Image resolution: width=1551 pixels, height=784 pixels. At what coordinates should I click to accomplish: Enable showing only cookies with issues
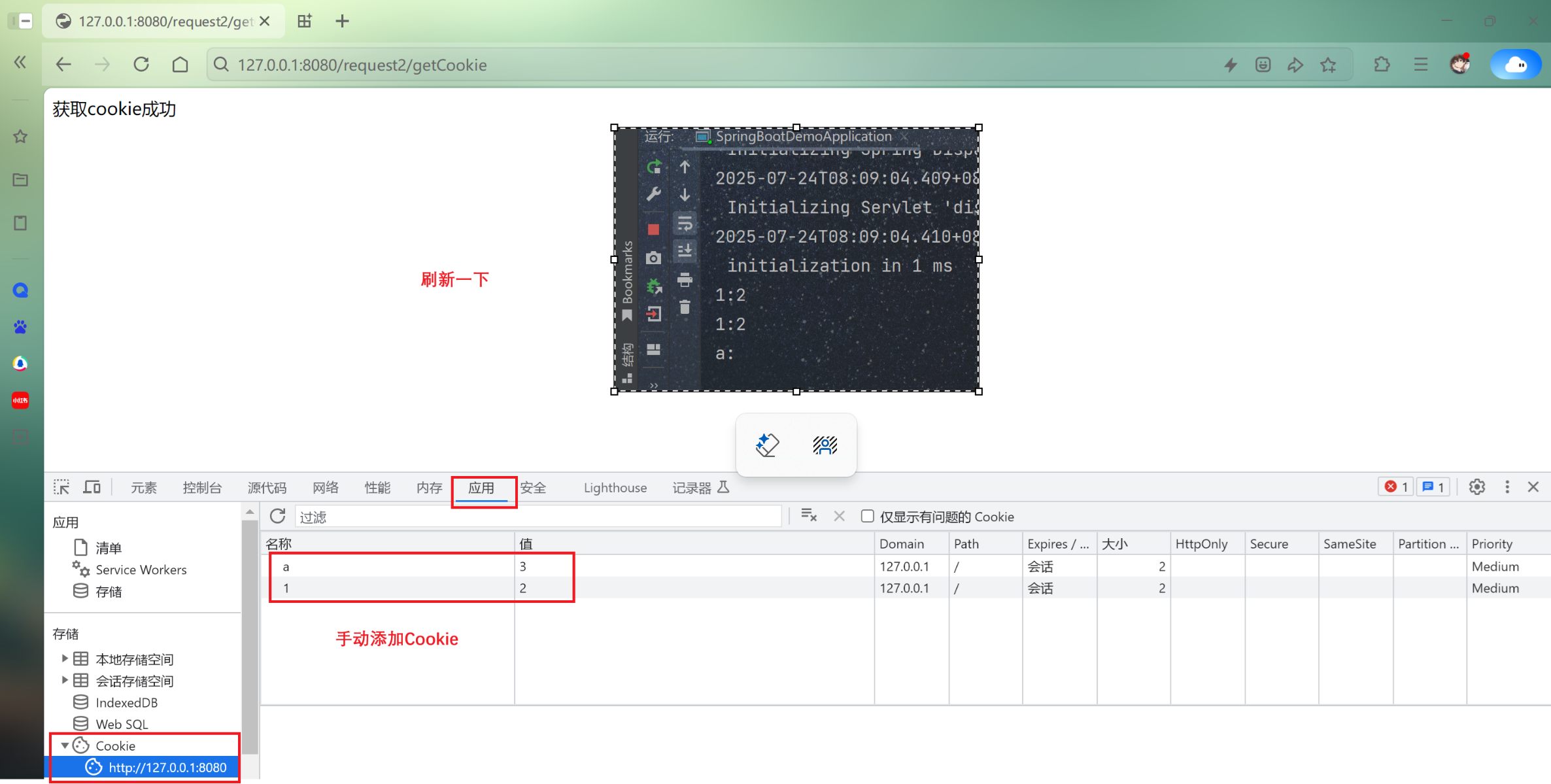point(867,517)
